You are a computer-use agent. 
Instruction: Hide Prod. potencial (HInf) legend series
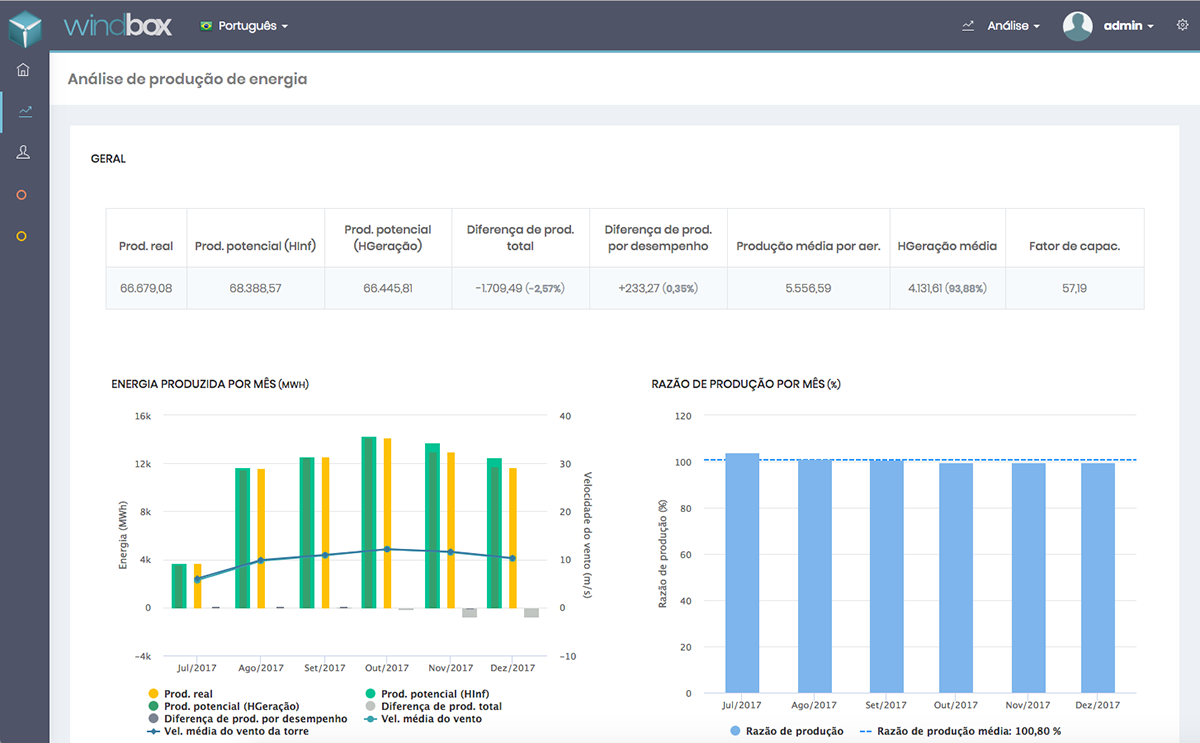(434, 693)
